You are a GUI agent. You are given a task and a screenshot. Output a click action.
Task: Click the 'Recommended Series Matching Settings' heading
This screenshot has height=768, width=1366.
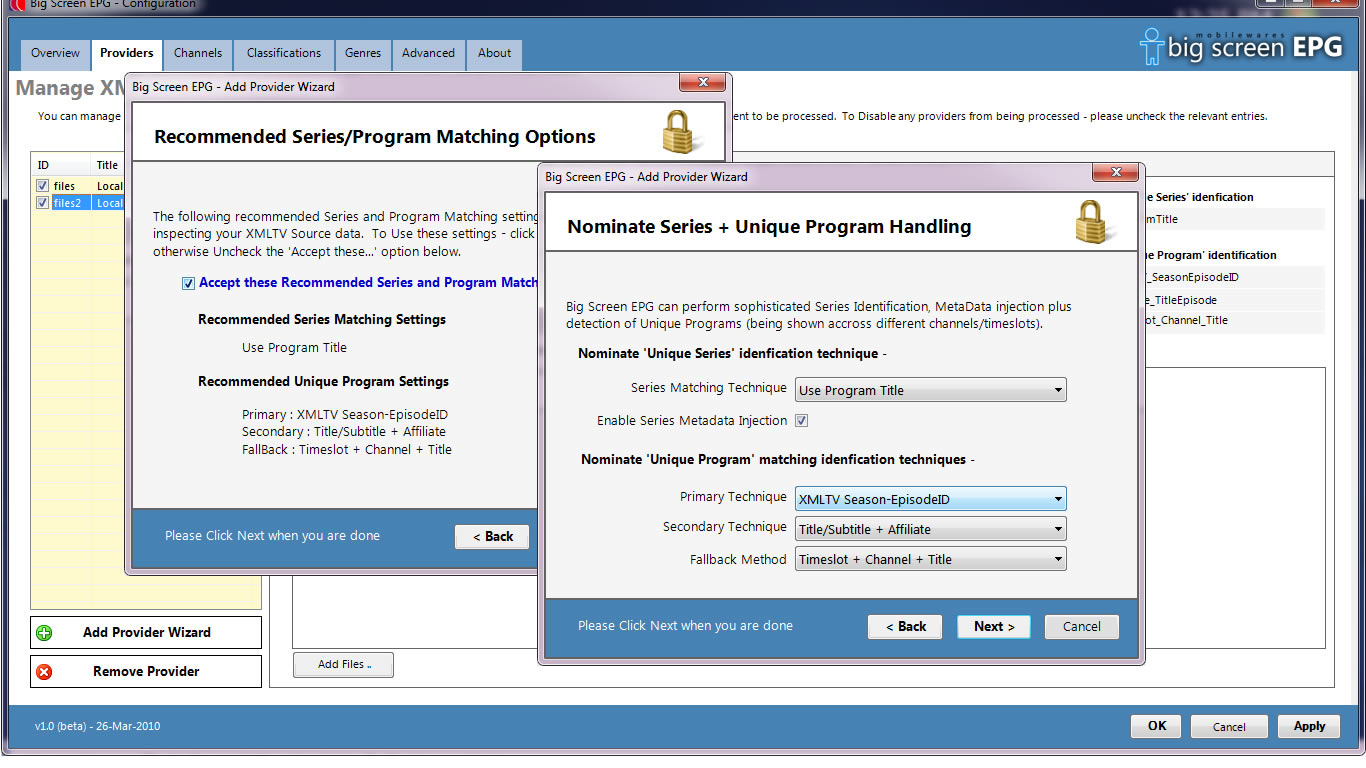coord(322,320)
